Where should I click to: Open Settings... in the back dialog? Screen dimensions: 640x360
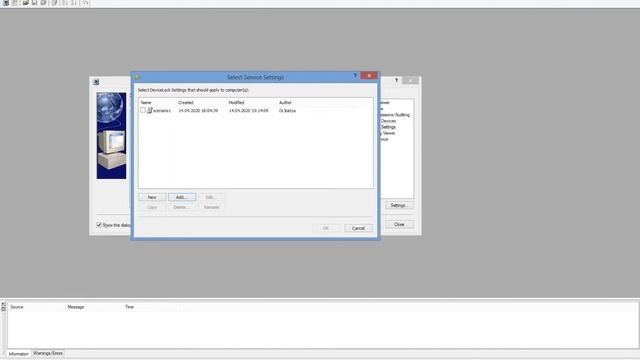click(x=399, y=205)
